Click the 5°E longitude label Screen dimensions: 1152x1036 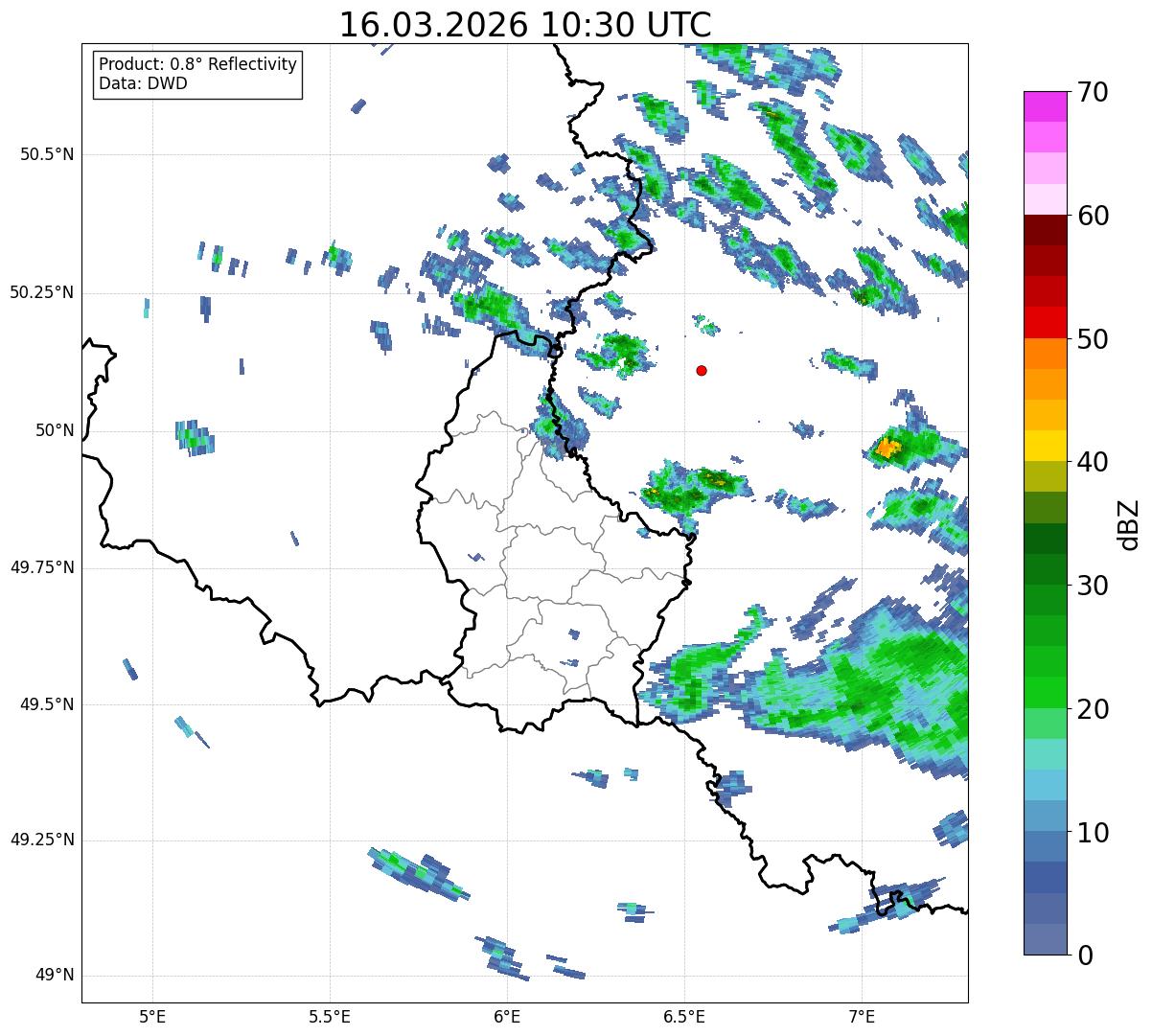point(152,1016)
